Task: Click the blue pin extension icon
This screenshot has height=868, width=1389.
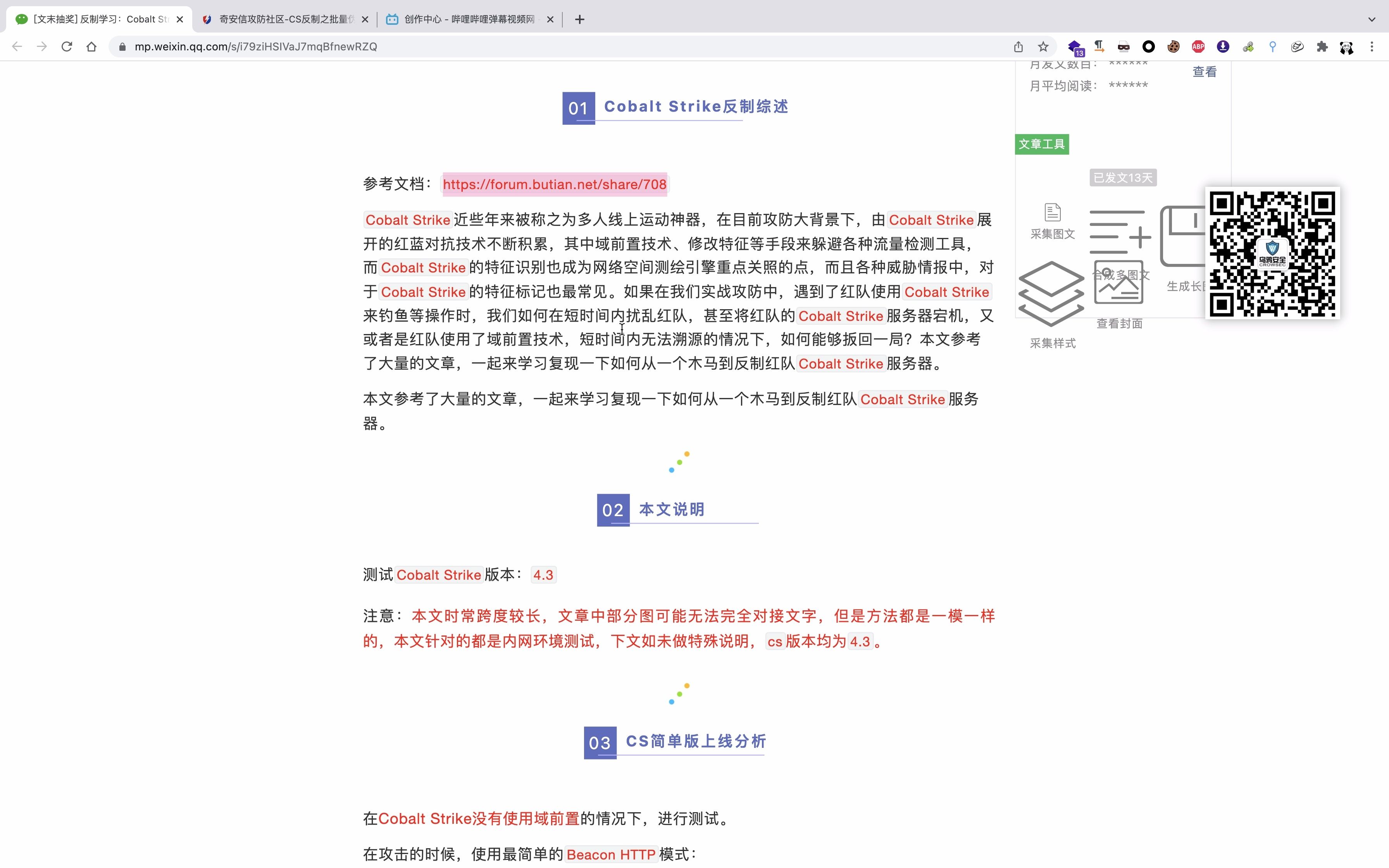Action: (1272, 46)
